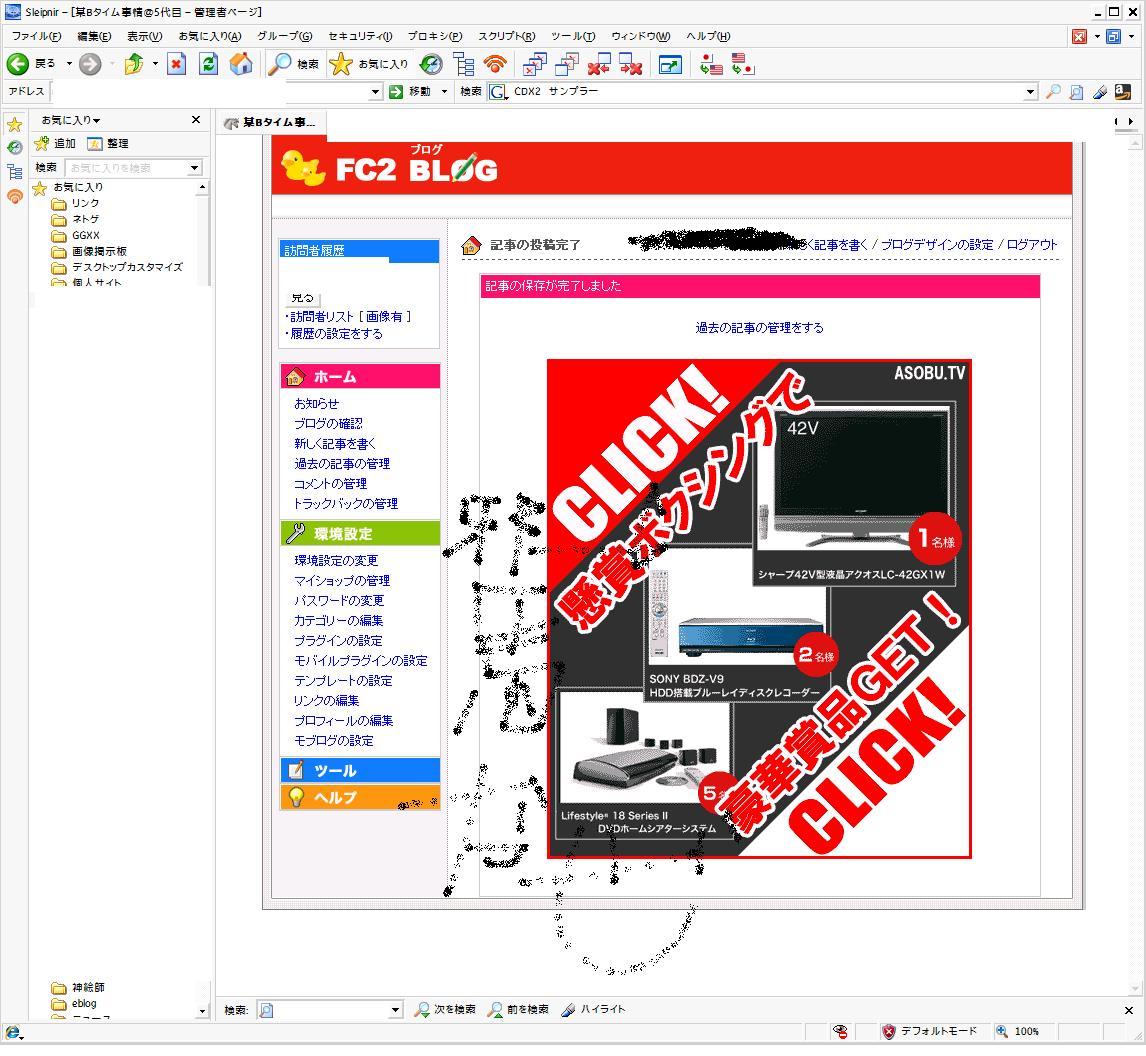Click the cascade windows icon

click(566, 64)
